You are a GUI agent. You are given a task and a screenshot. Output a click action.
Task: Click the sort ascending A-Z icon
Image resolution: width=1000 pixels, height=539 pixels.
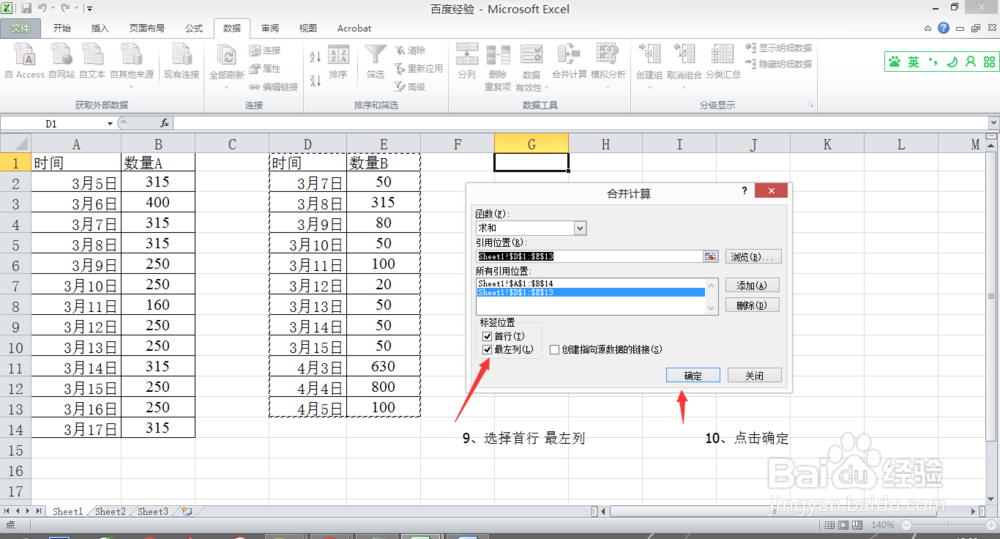[315, 57]
